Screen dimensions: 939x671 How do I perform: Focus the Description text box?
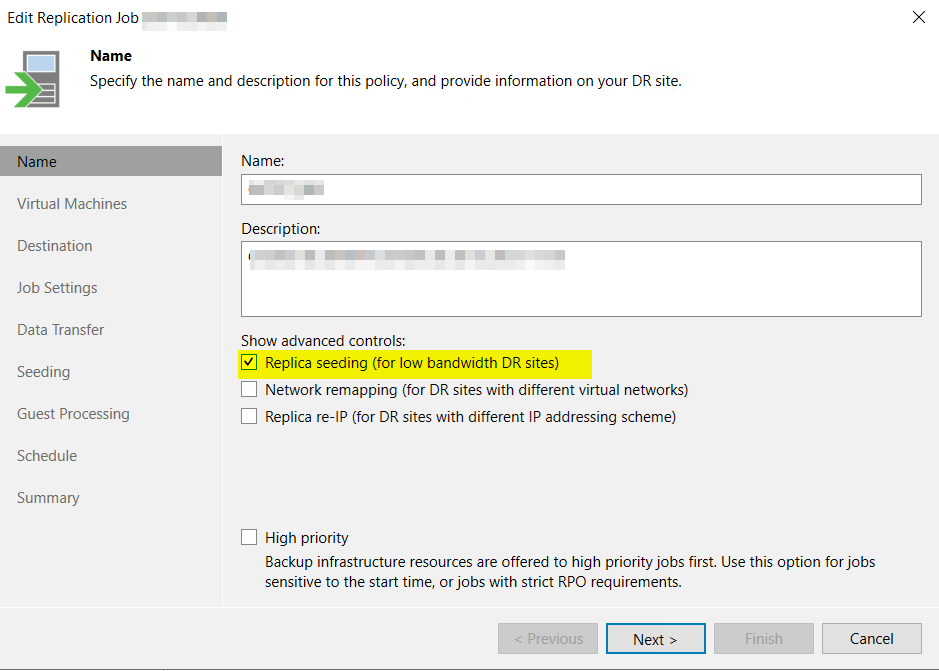[580, 278]
